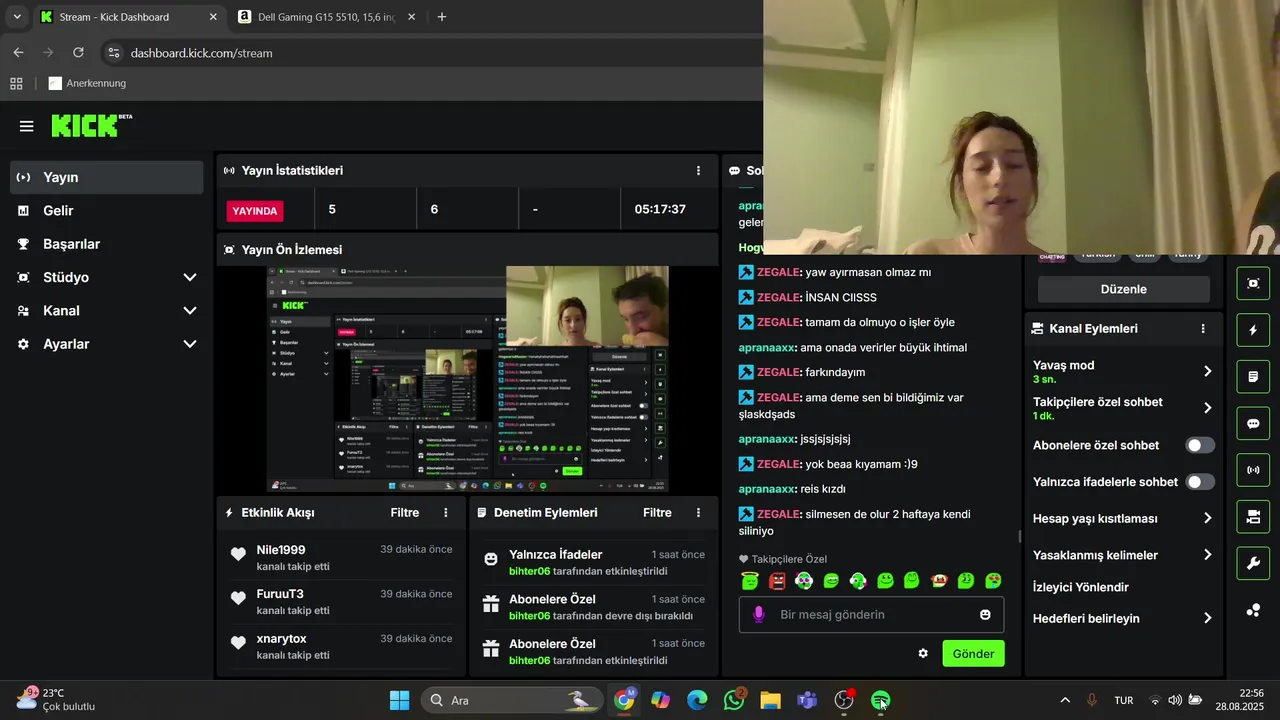The width and height of the screenshot is (1280, 720).
Task: Open the Anerkennung bookmark
Action: tap(87, 84)
